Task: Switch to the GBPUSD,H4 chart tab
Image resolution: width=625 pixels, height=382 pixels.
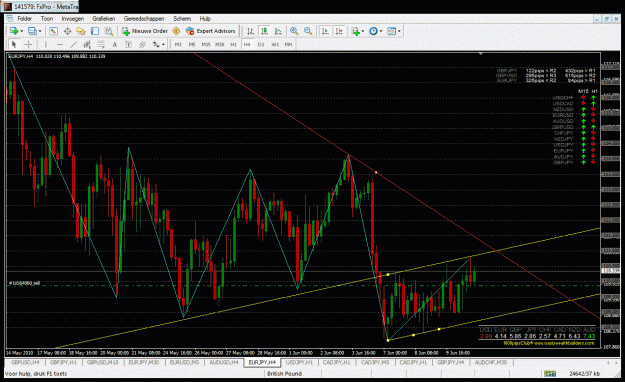Action: coord(25,362)
